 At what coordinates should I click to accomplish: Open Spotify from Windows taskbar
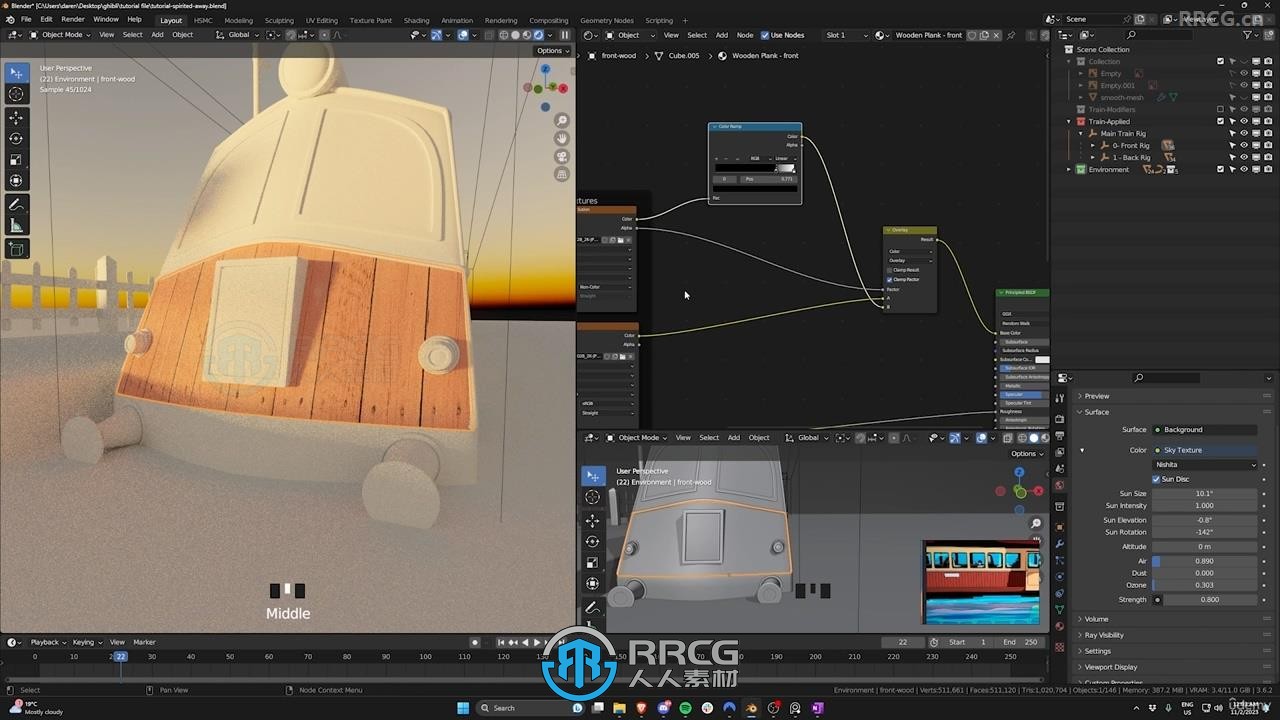coord(685,708)
